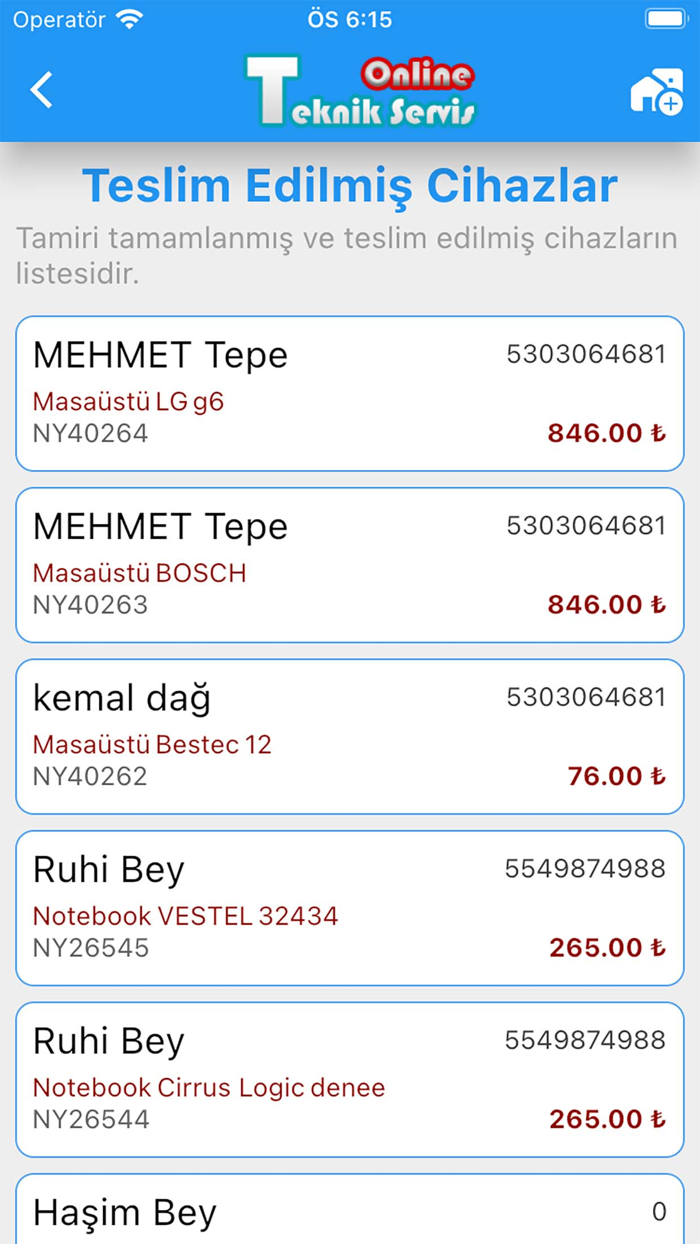Screen dimensions: 700x1244
Task: Select the 846.00 ₺ price on second card
Action: pos(609,604)
